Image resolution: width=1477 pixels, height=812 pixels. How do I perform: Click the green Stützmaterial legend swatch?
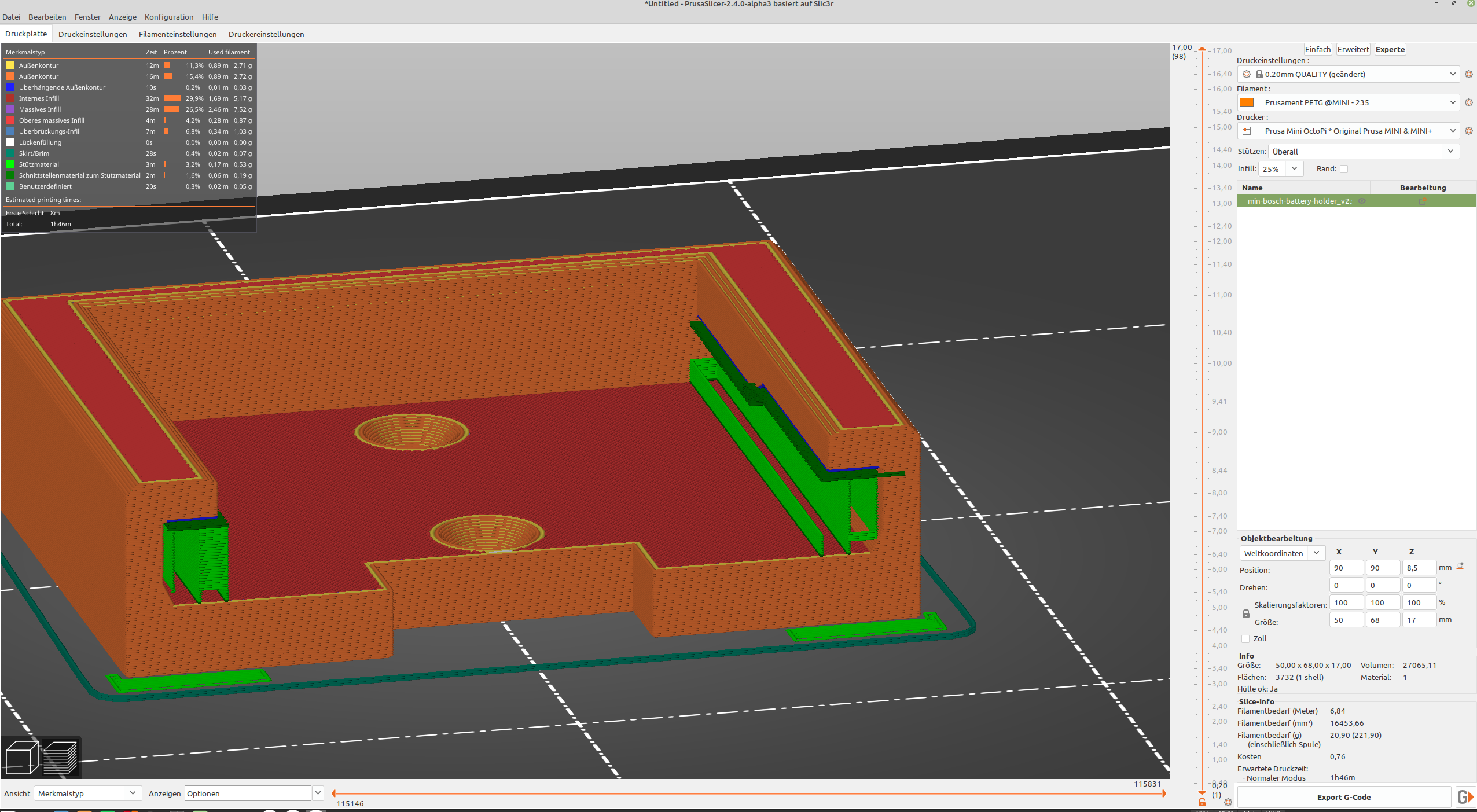click(10, 164)
